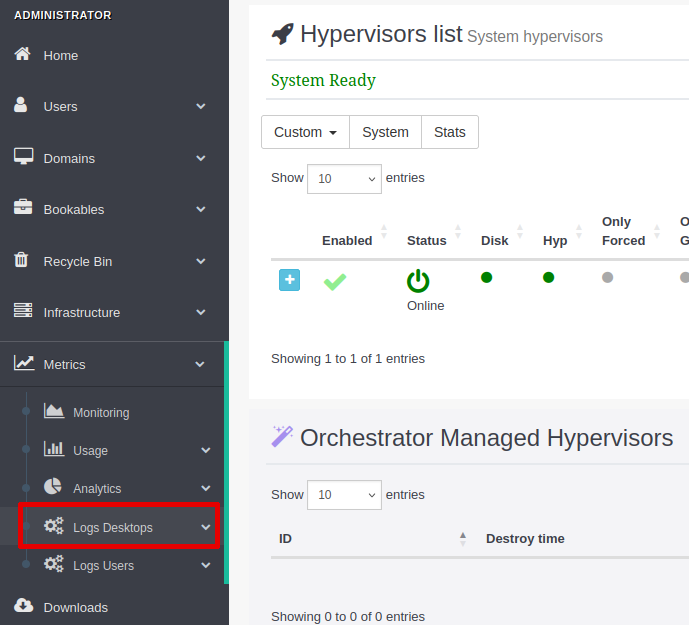The height and width of the screenshot is (625, 689).
Task: Sort orchestrator table by ID column header
Action: 285,538
